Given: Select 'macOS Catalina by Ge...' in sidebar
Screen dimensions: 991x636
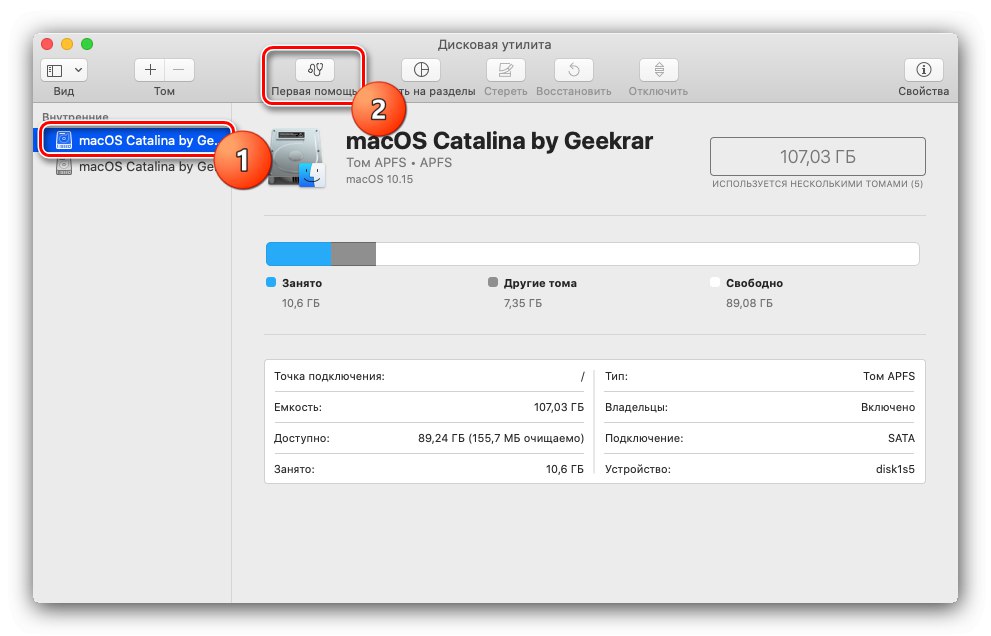Looking at the screenshot, I should pos(140,139).
